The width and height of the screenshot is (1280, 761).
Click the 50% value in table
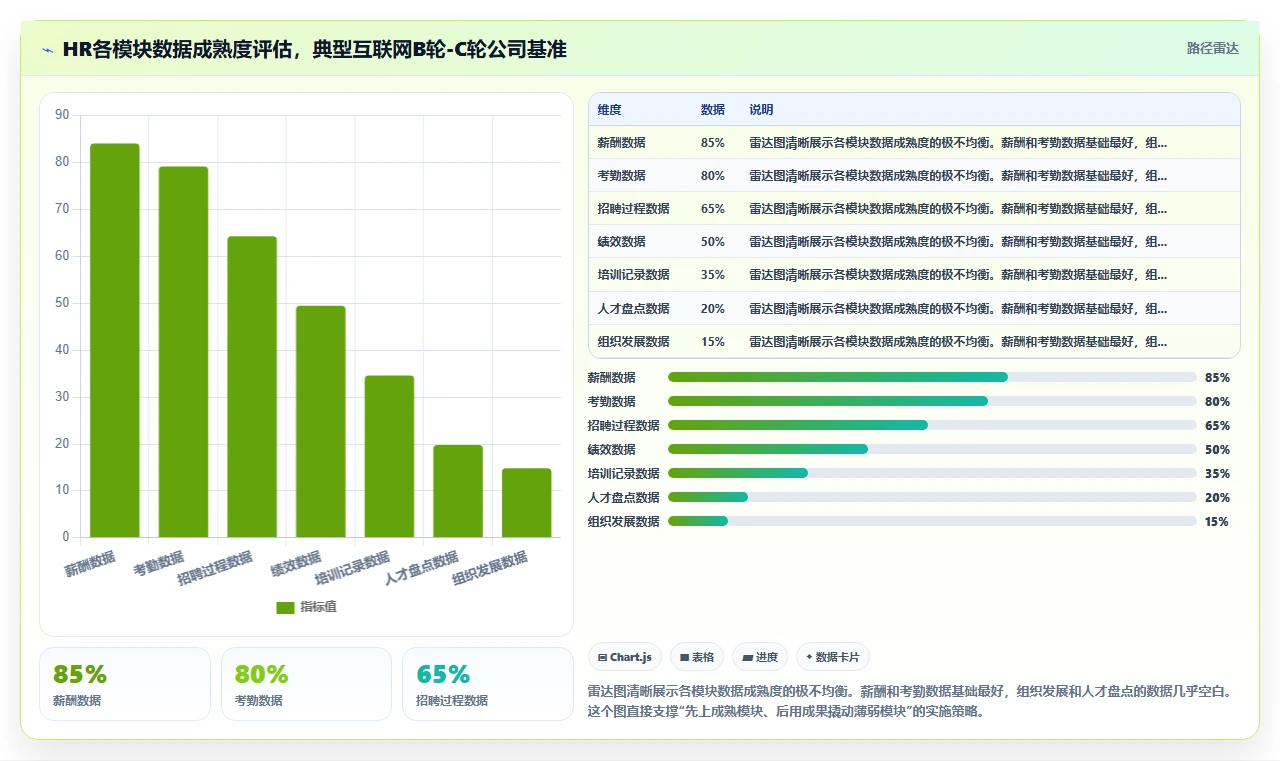click(713, 242)
